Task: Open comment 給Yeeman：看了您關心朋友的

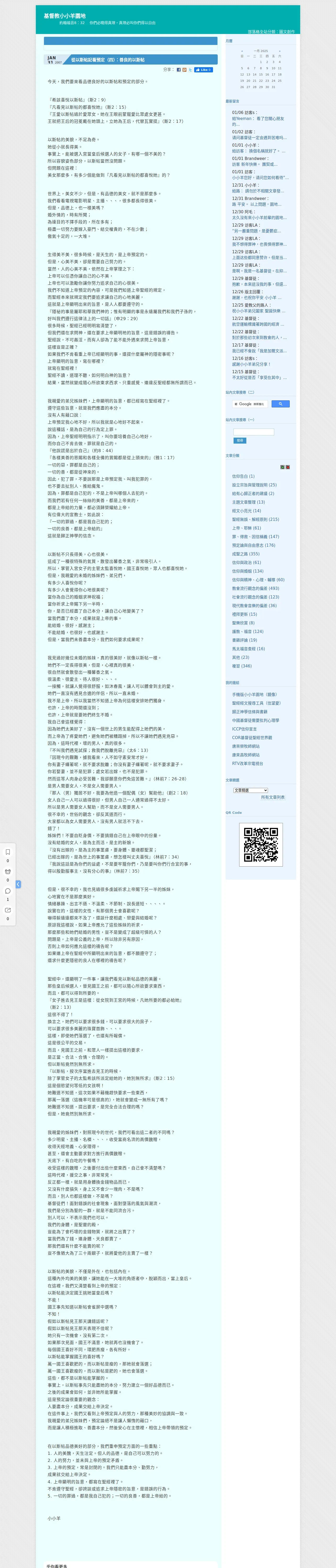Action: tap(258, 121)
